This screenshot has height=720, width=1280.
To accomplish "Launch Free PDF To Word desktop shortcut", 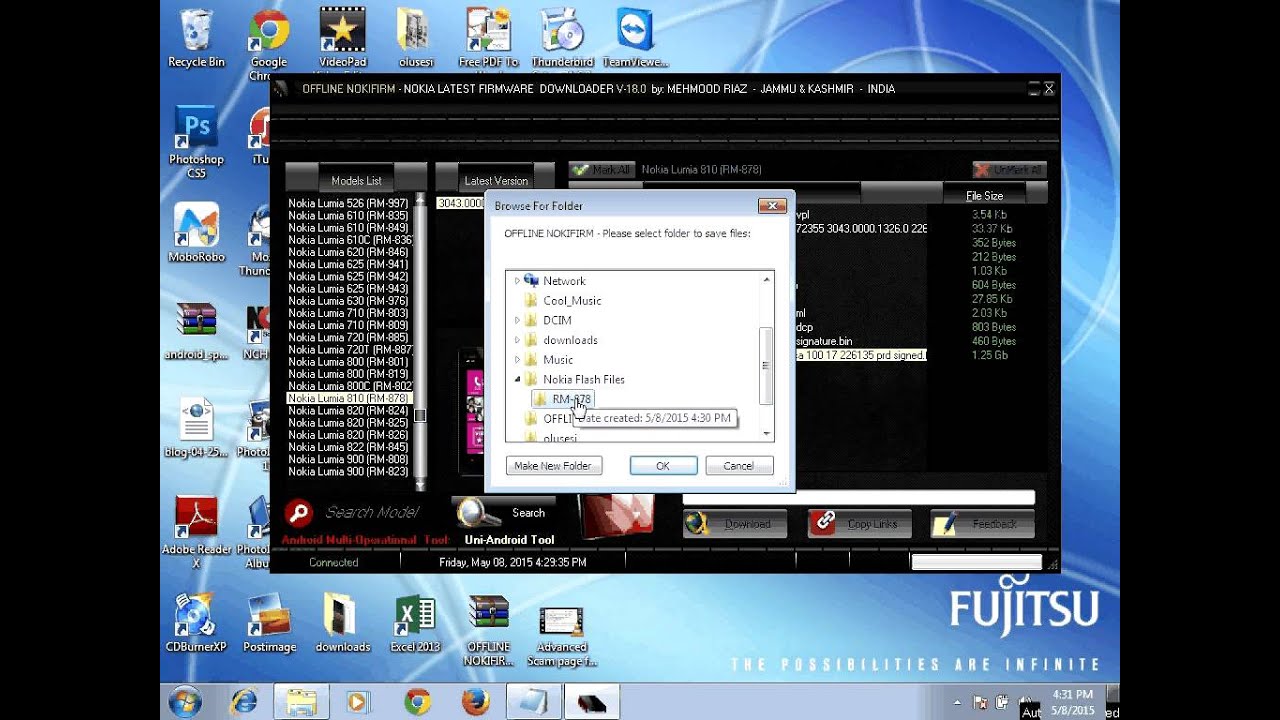I will pos(489,38).
